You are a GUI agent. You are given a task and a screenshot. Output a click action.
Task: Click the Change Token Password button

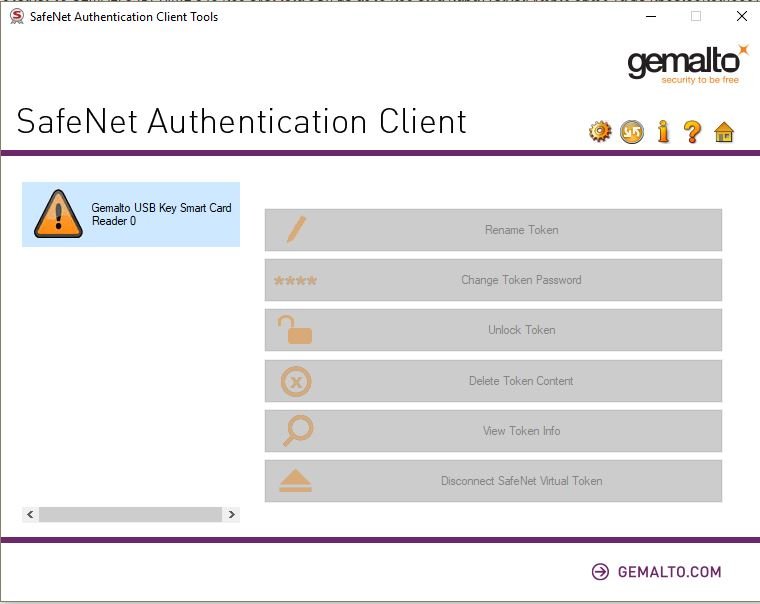coord(493,280)
